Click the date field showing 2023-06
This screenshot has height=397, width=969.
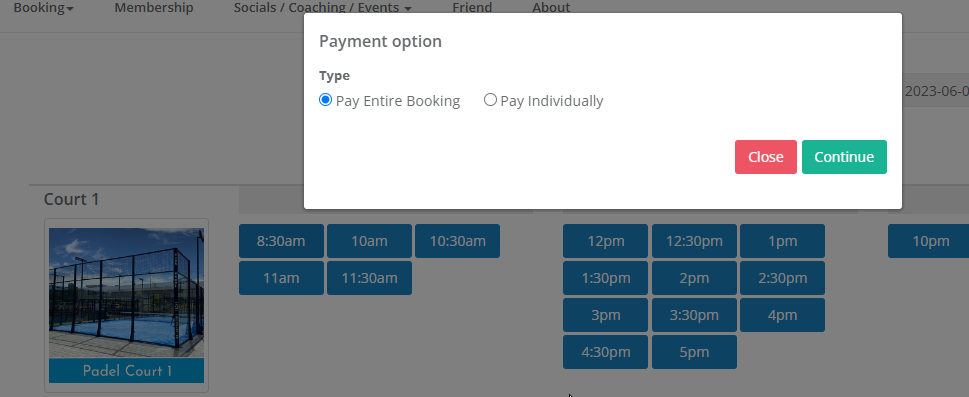934,92
